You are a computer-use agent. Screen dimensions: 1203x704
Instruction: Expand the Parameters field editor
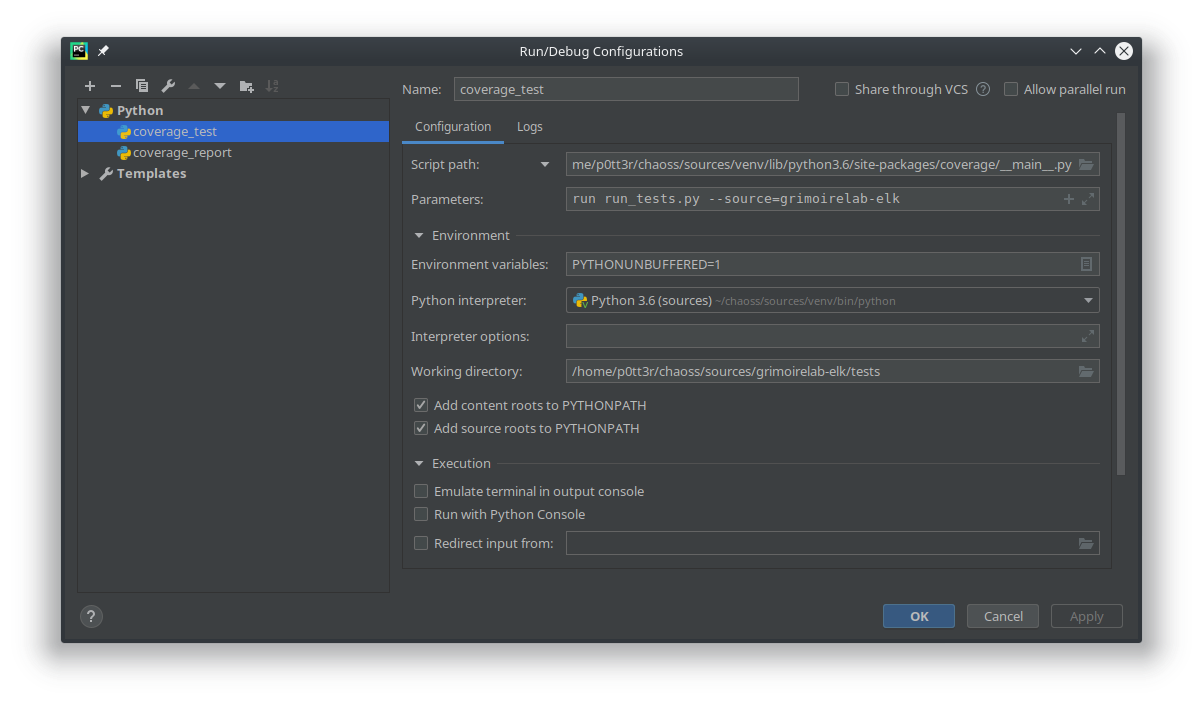[1087, 198]
